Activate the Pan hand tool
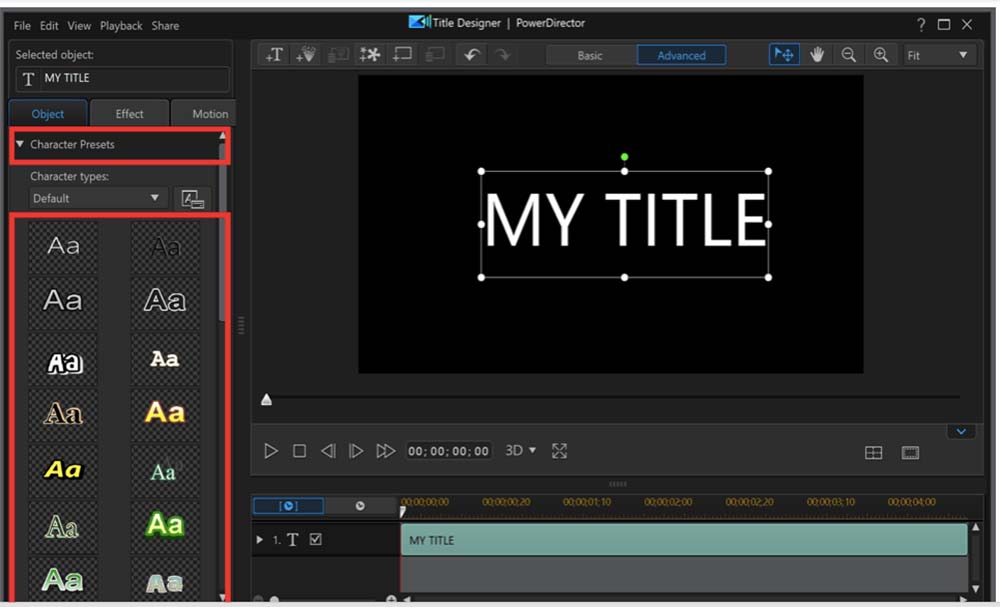Screen dimensions: 1000x607 817,54
